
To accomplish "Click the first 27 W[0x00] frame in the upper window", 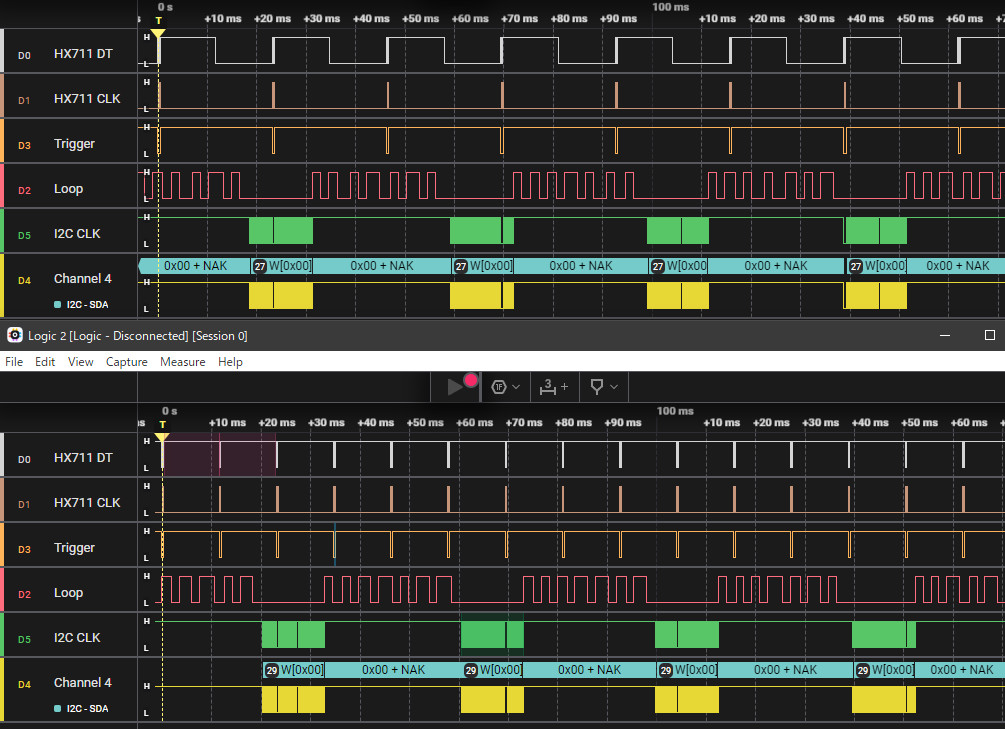I will [282, 265].
